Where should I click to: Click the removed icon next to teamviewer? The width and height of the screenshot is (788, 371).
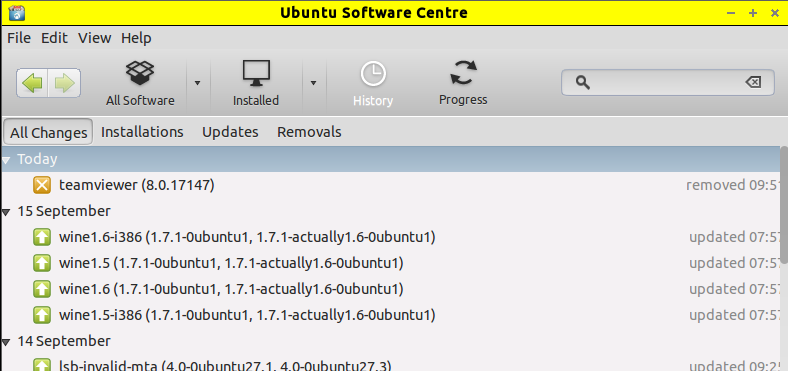[42, 186]
